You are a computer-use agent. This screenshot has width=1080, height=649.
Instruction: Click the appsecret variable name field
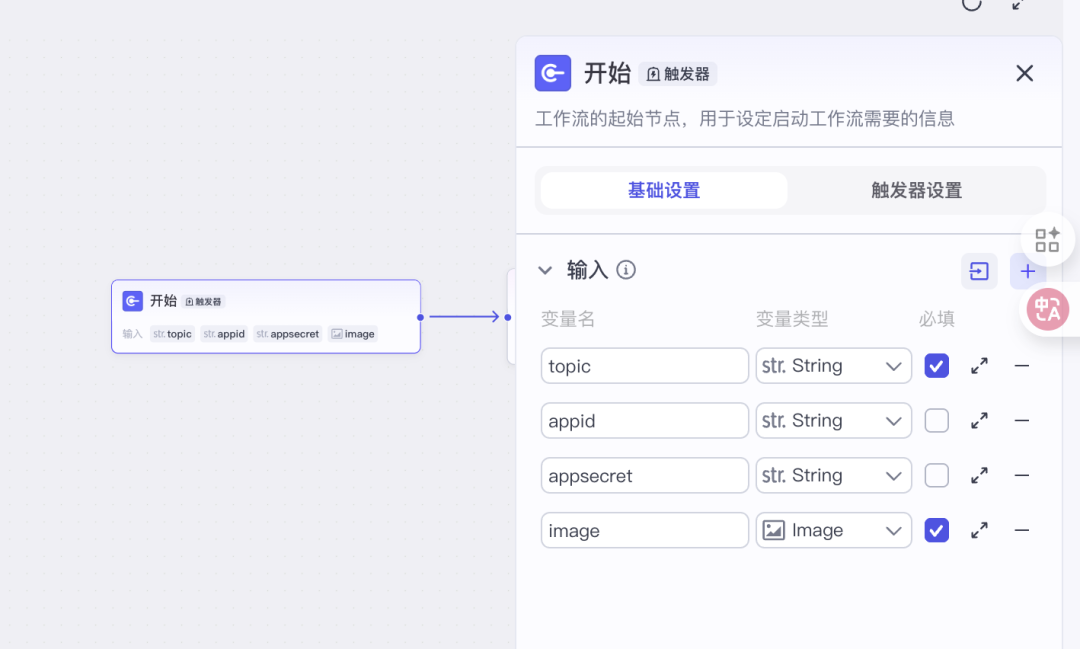[x=644, y=476]
